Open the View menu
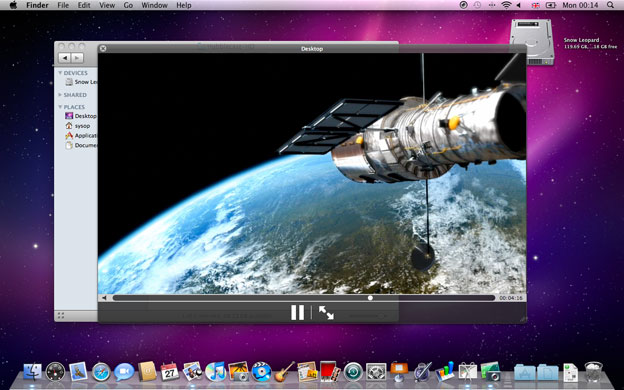Image resolution: width=624 pixels, height=390 pixels. pyautogui.click(x=107, y=5)
